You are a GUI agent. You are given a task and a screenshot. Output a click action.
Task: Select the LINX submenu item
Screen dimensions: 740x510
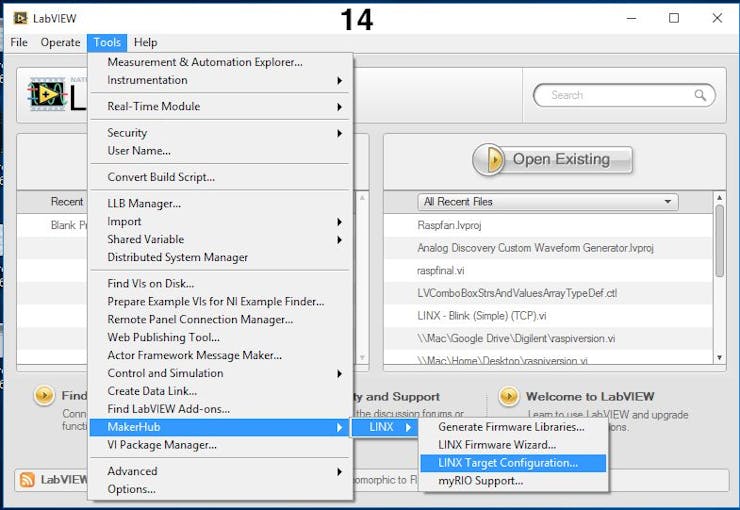point(385,427)
